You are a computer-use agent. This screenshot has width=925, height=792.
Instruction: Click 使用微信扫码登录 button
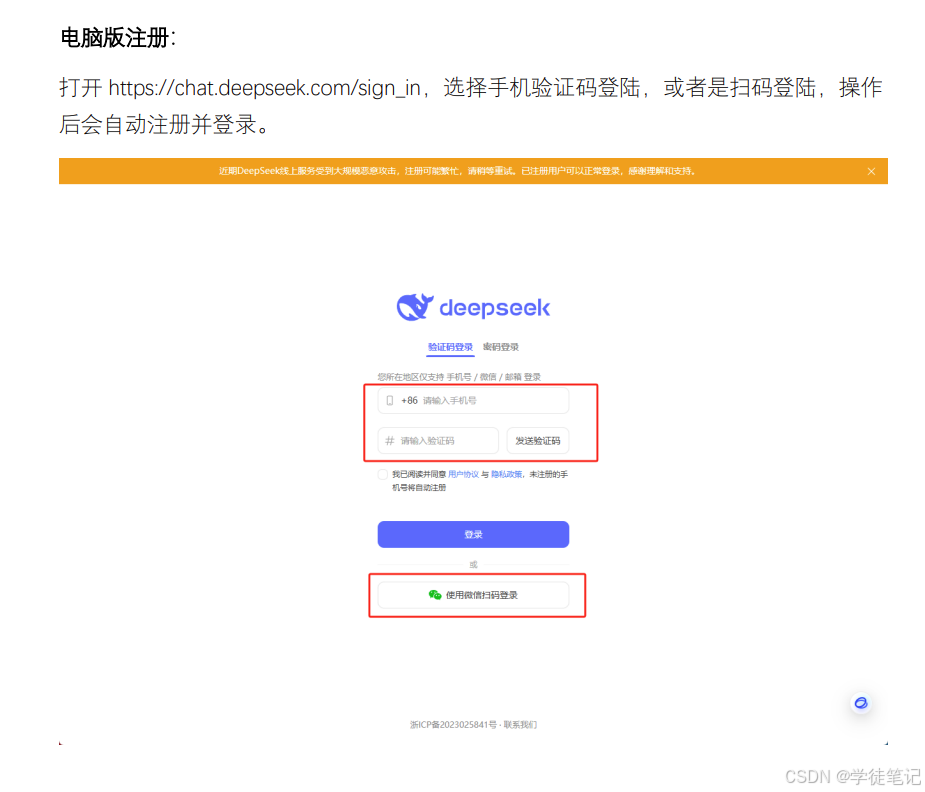coord(473,595)
